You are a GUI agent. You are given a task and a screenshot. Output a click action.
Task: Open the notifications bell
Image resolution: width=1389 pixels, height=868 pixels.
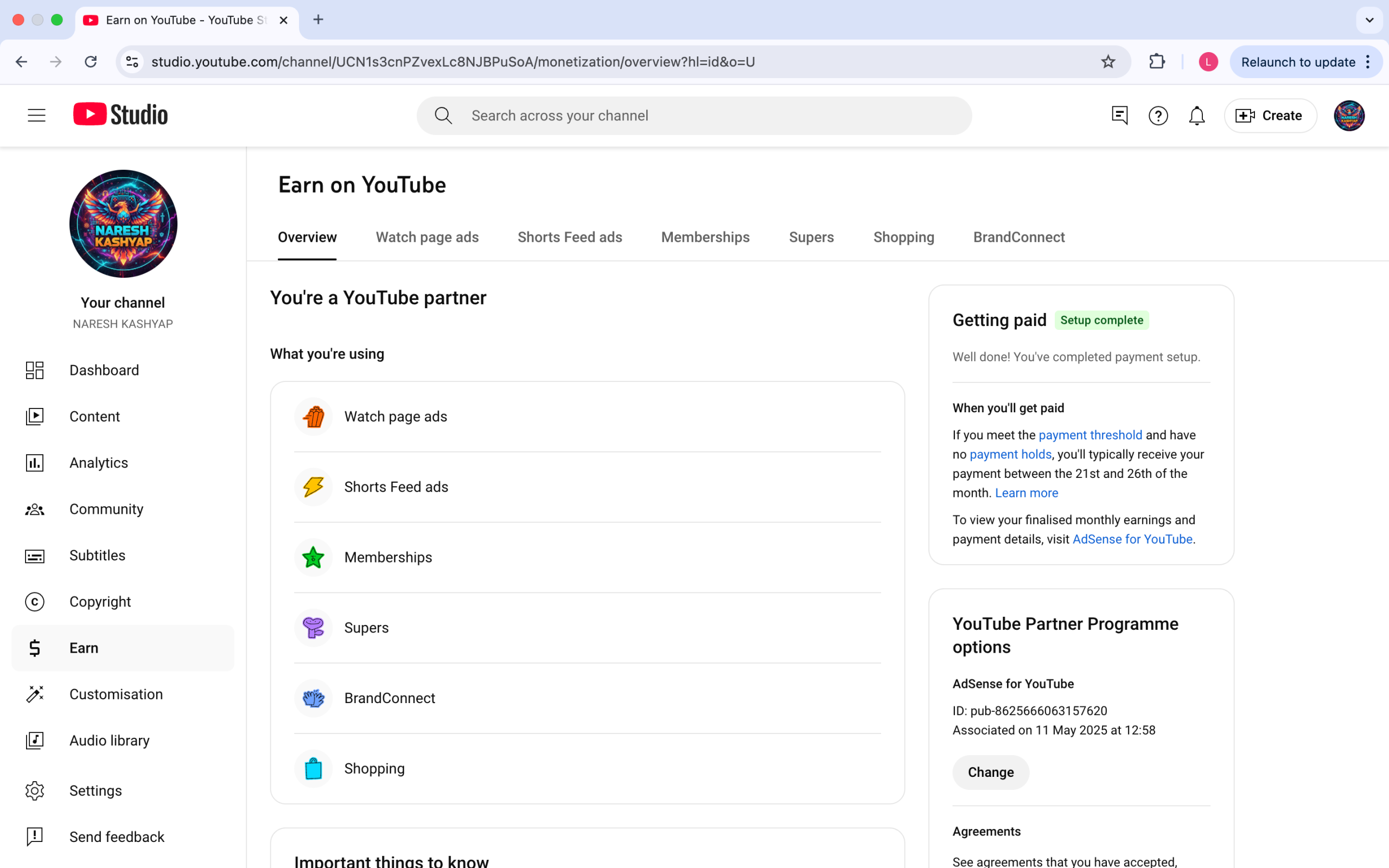pyautogui.click(x=1196, y=116)
